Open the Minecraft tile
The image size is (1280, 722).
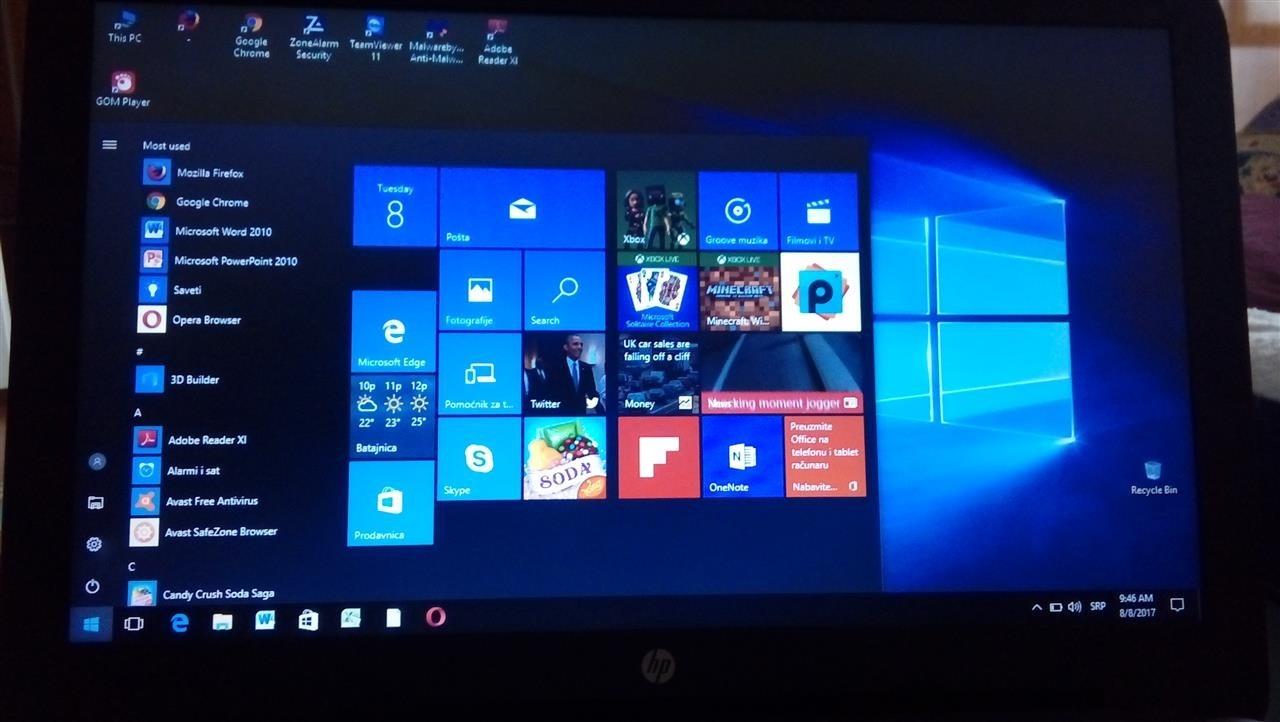[x=738, y=292]
